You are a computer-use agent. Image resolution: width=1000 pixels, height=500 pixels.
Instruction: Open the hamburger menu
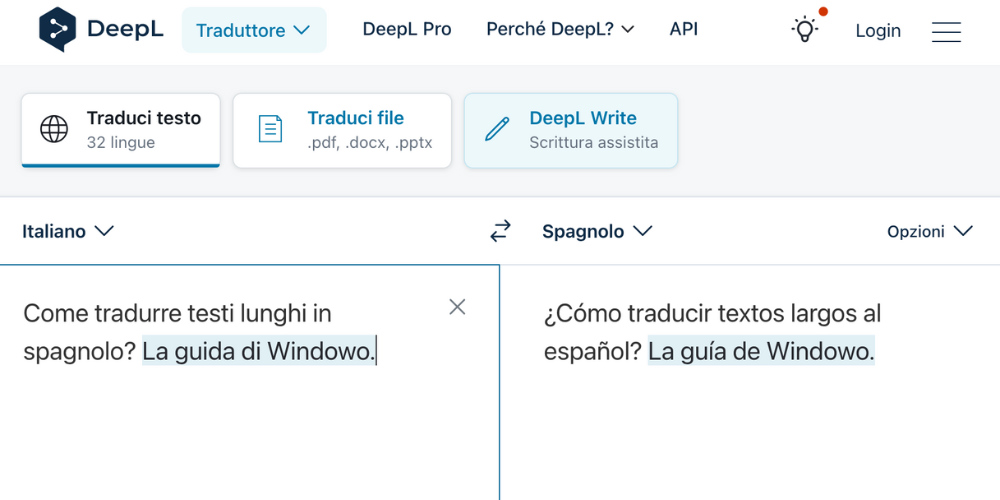point(946,31)
